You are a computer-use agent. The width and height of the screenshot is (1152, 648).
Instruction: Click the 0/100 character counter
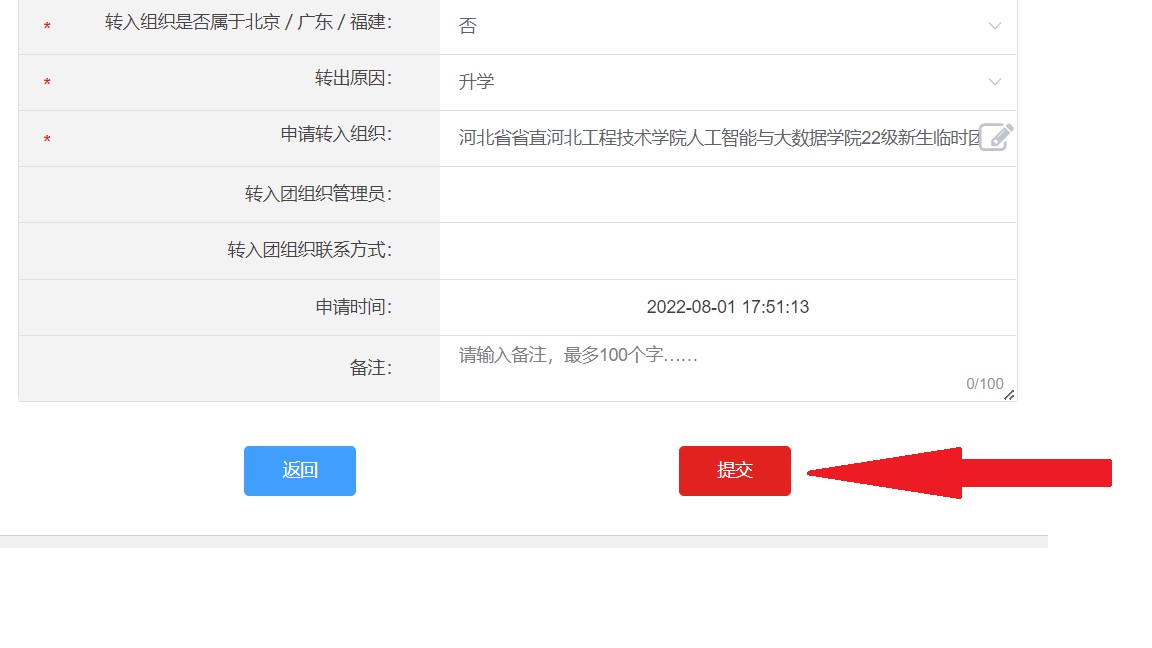984,384
